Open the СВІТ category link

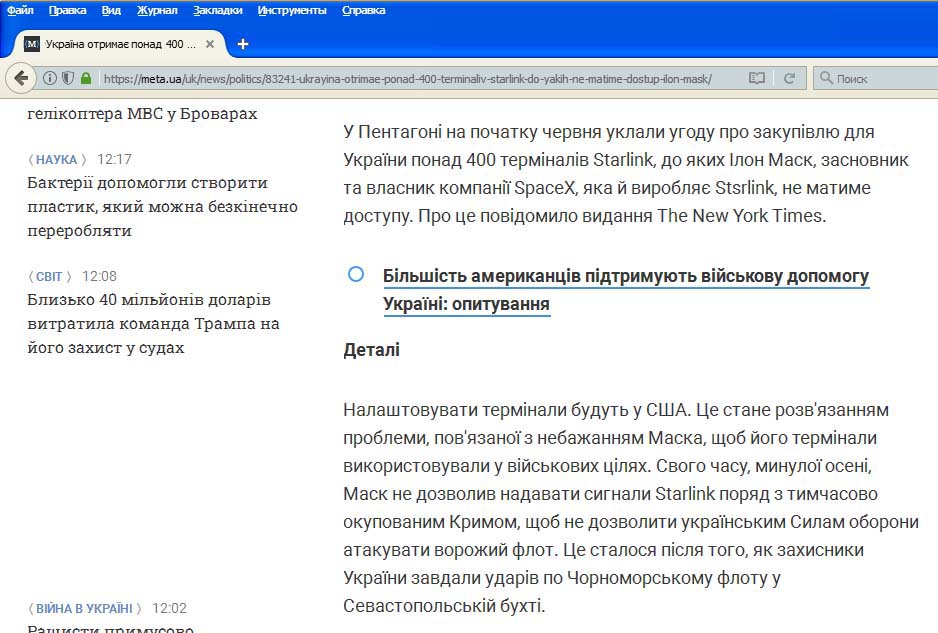49,276
